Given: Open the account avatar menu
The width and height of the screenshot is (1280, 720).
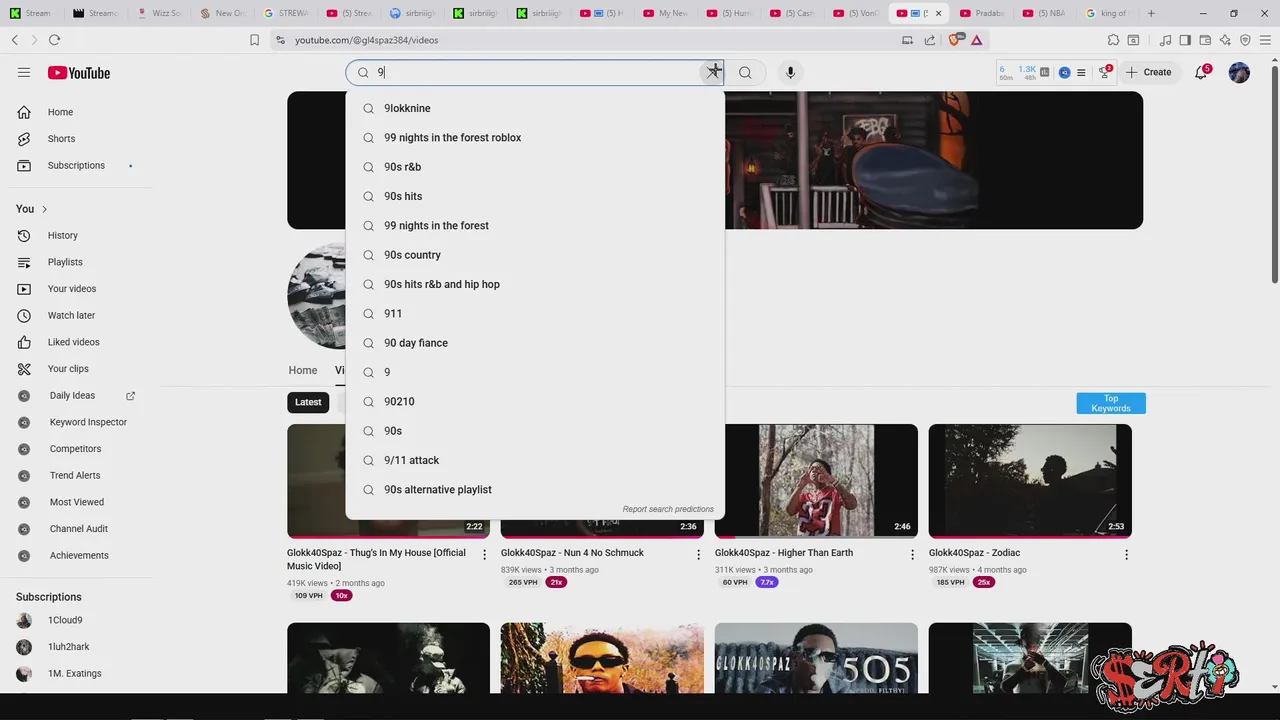Looking at the screenshot, I should coord(1239,72).
